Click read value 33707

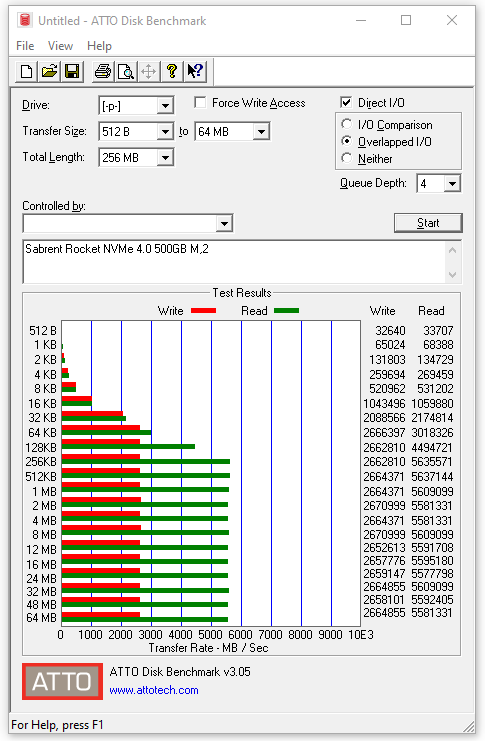(x=438, y=330)
